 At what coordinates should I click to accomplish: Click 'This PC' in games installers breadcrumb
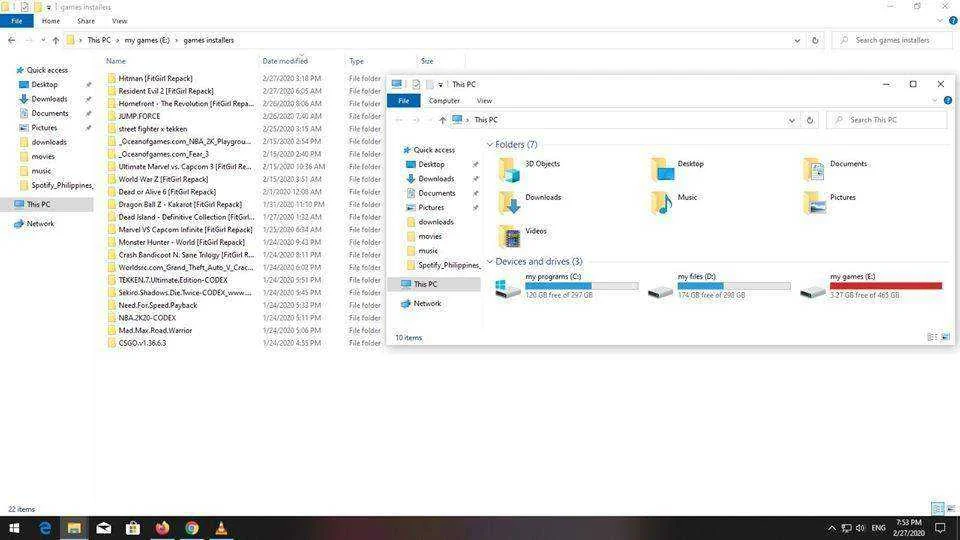[x=99, y=40]
